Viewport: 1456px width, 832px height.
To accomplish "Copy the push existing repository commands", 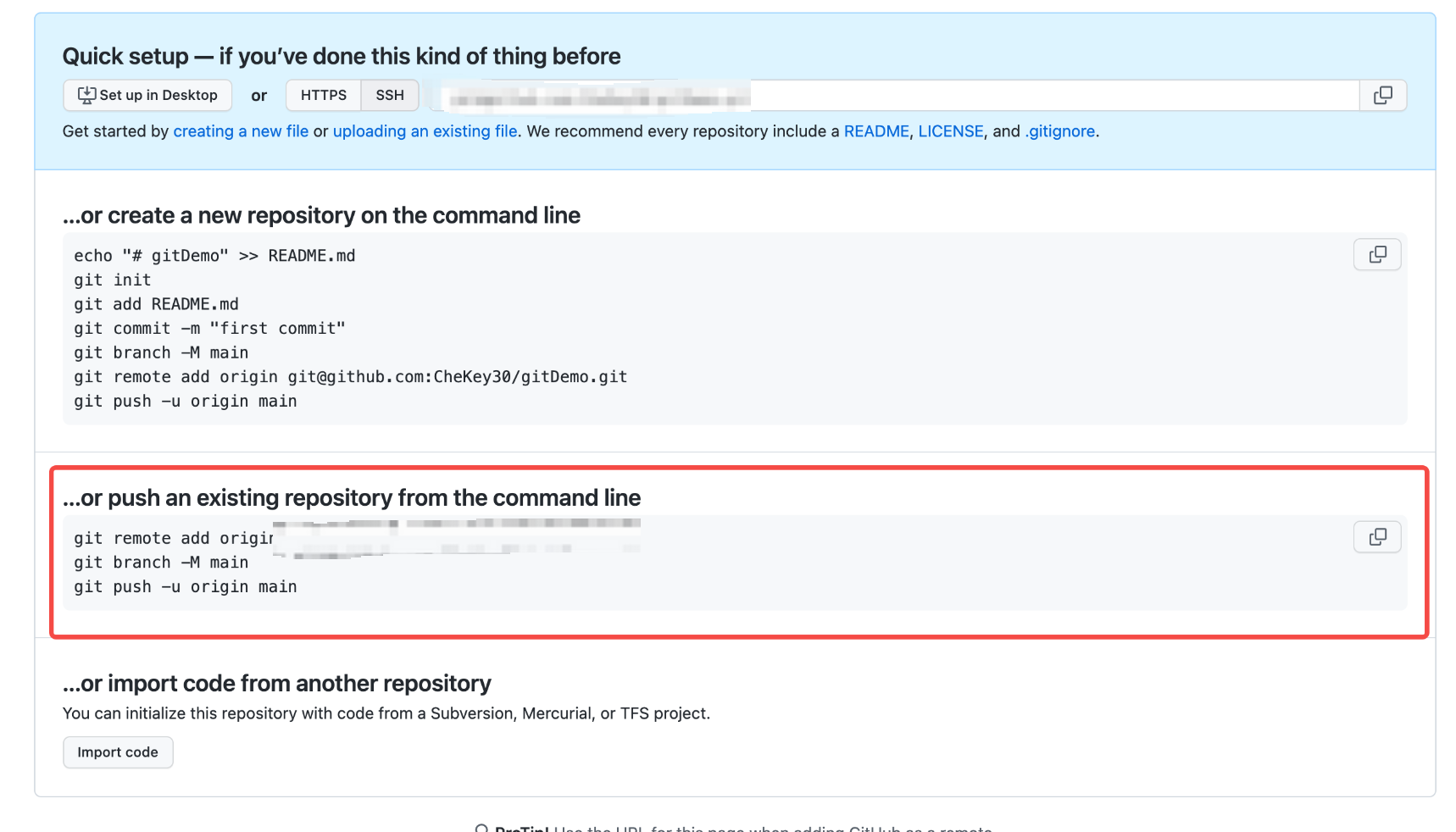I will (x=1377, y=536).
